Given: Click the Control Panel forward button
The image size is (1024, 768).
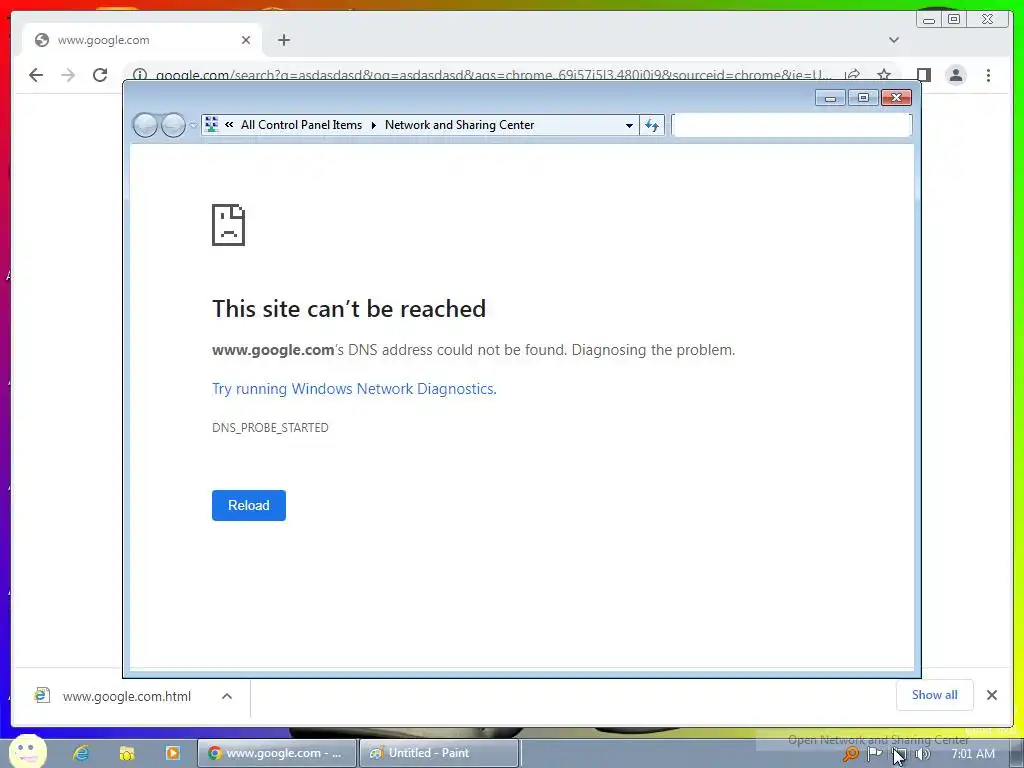Looking at the screenshot, I should pos(173,125).
